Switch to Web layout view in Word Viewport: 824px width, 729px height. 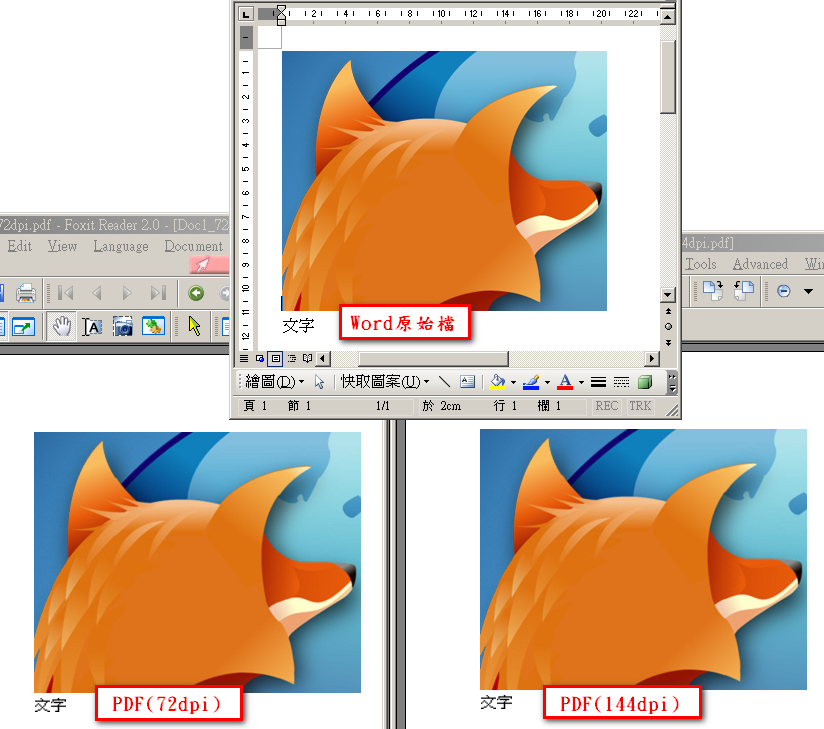tap(260, 358)
